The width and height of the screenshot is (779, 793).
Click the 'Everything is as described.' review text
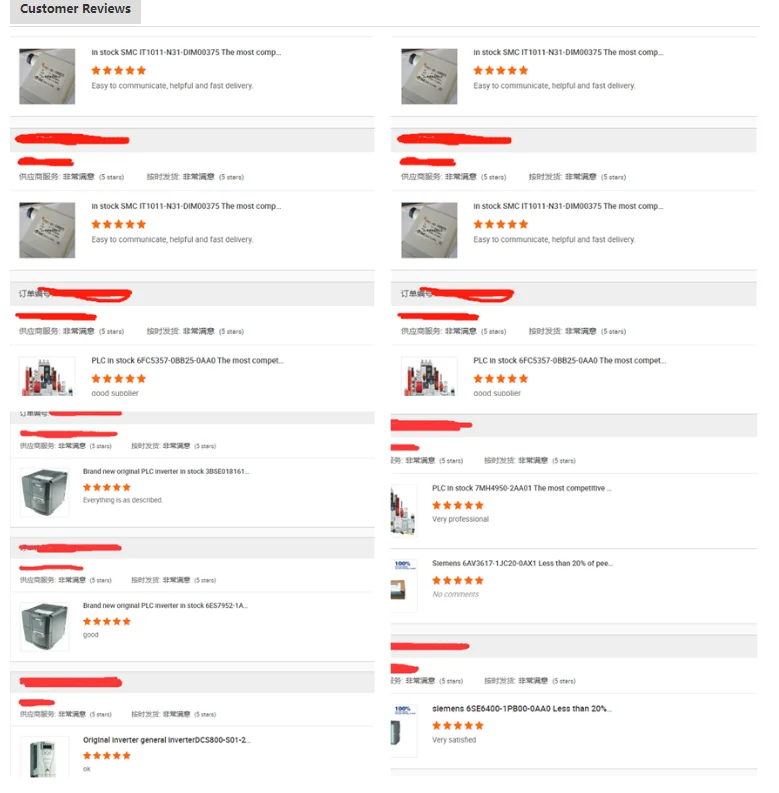click(123, 500)
